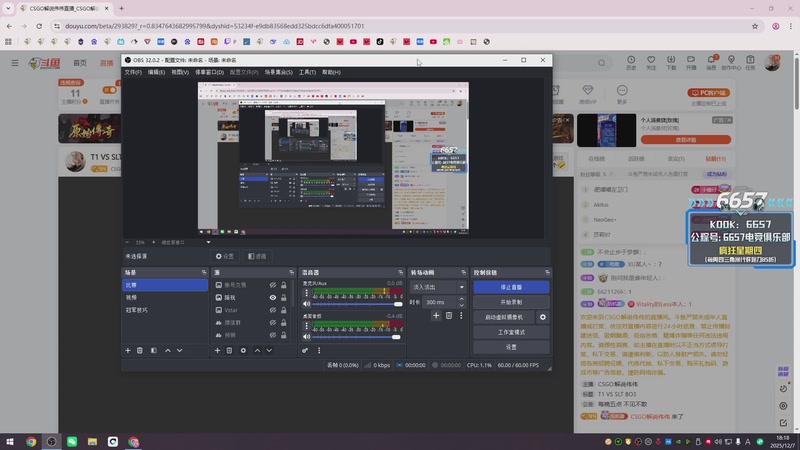Open source properties gear in sources toolbar
The image size is (800, 450).
coord(243,351)
